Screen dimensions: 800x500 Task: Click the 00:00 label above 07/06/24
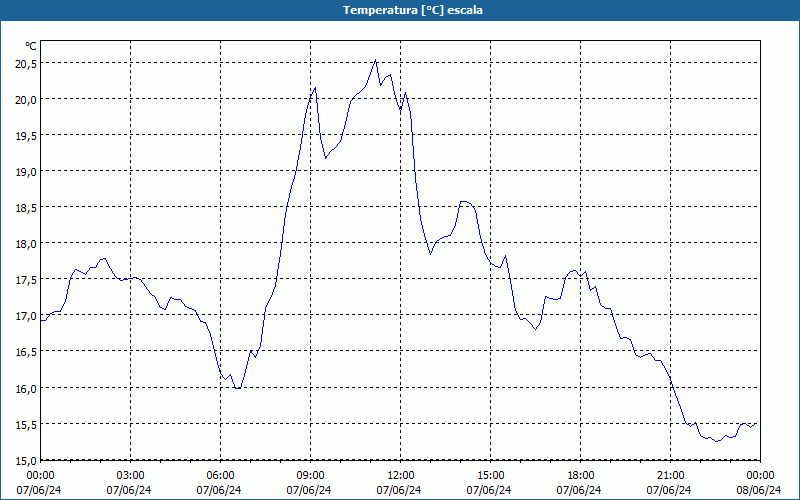[40, 476]
